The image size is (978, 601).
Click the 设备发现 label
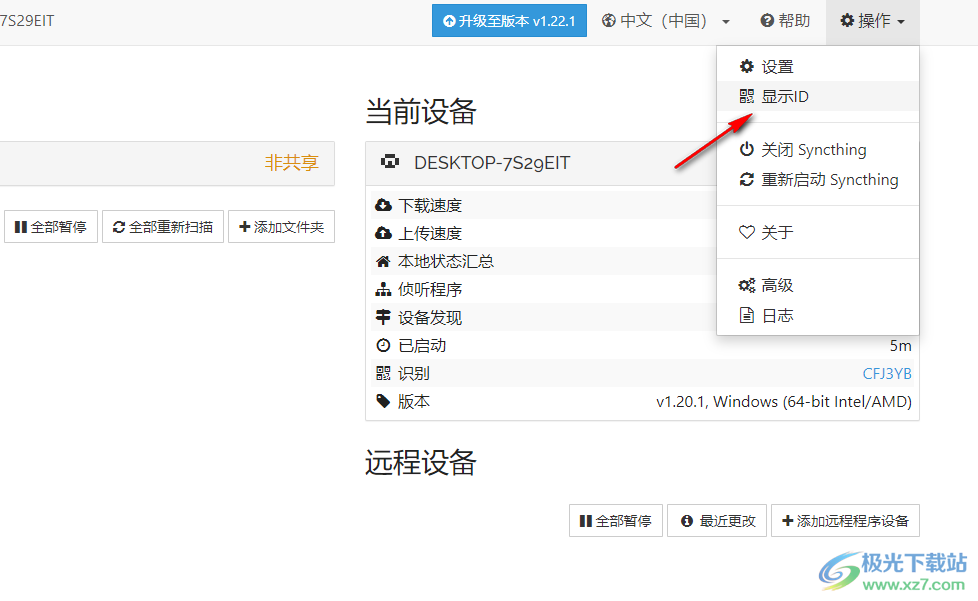point(430,317)
